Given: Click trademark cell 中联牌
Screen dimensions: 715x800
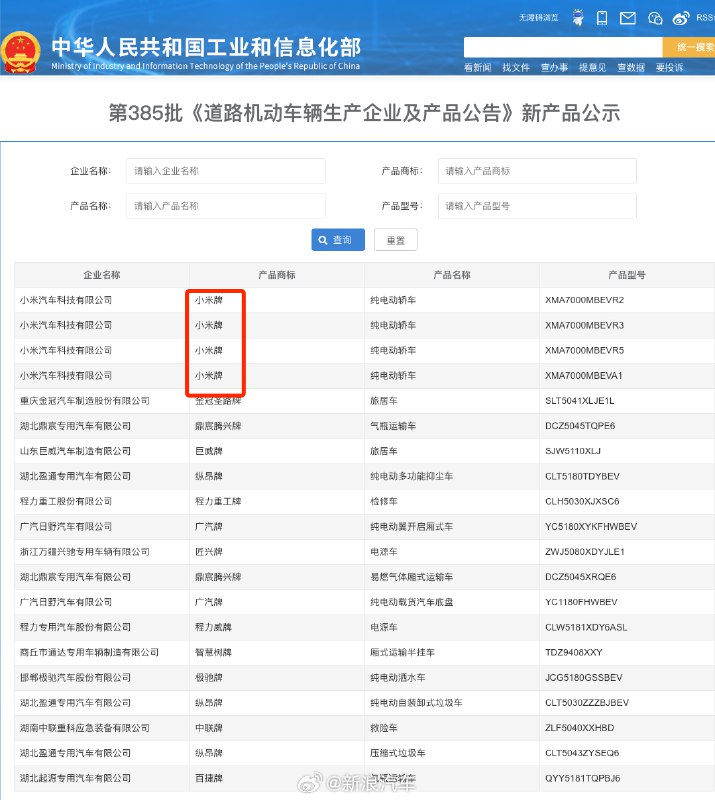Looking at the screenshot, I should (209, 728).
